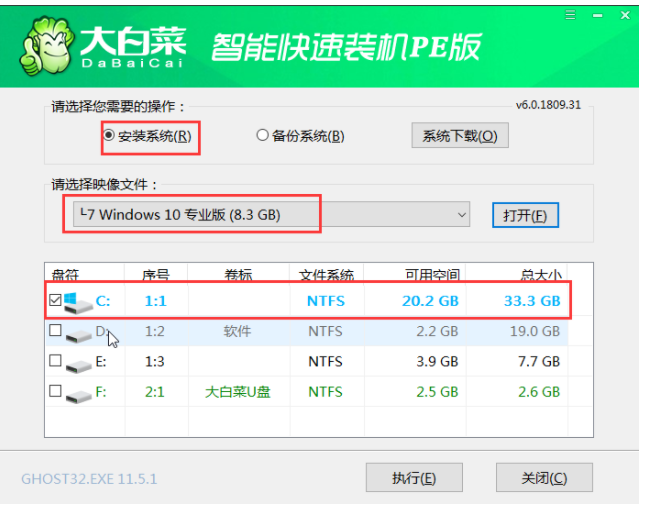Minimize the DaBaiCai installer window
648x512 pixels.
pyautogui.click(x=597, y=16)
